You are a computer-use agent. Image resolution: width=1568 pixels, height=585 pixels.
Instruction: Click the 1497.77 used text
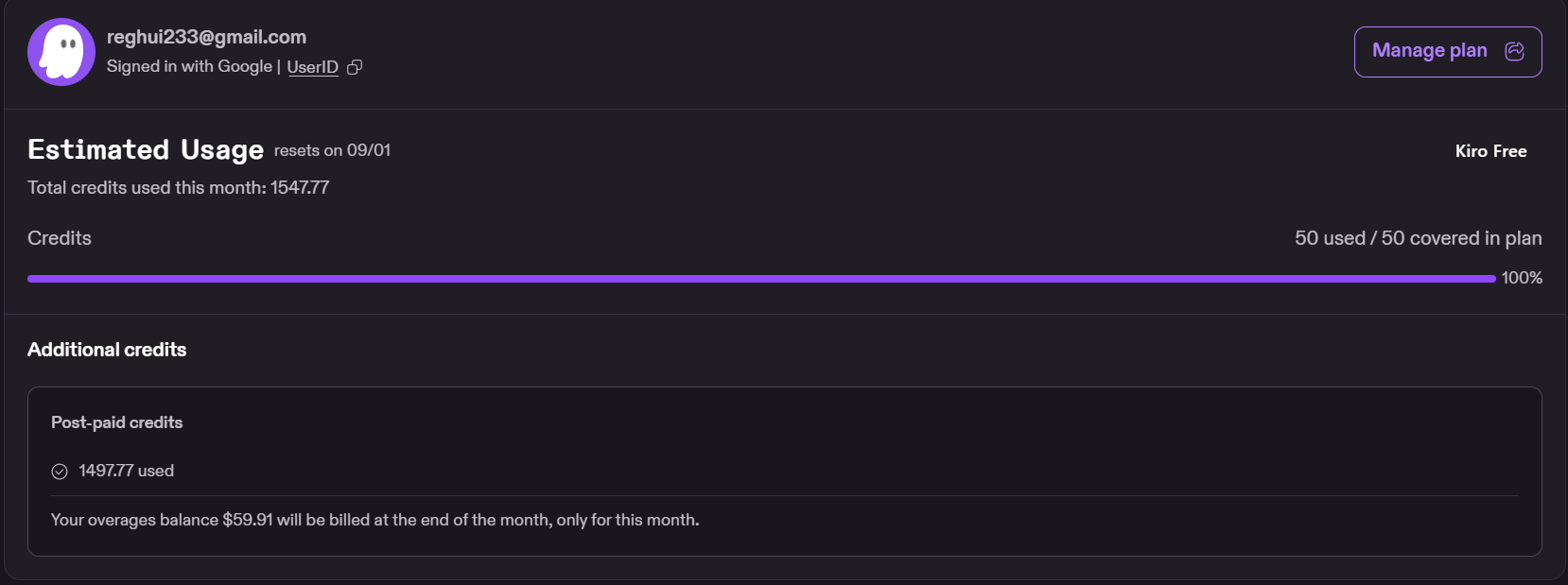point(126,471)
